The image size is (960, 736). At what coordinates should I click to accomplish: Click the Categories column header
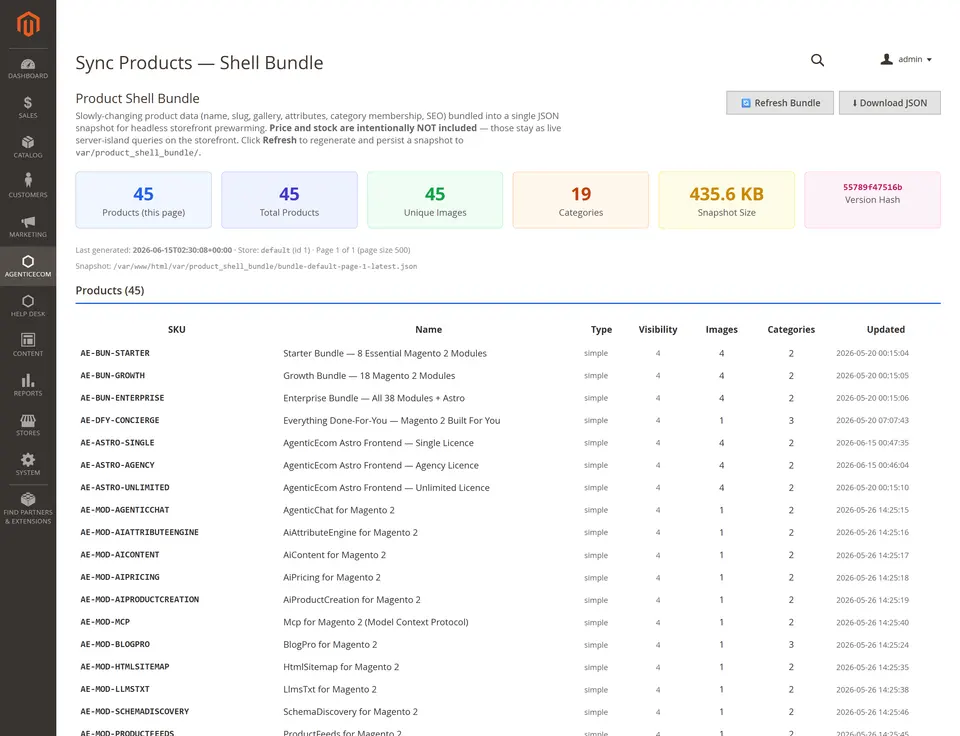click(x=791, y=329)
